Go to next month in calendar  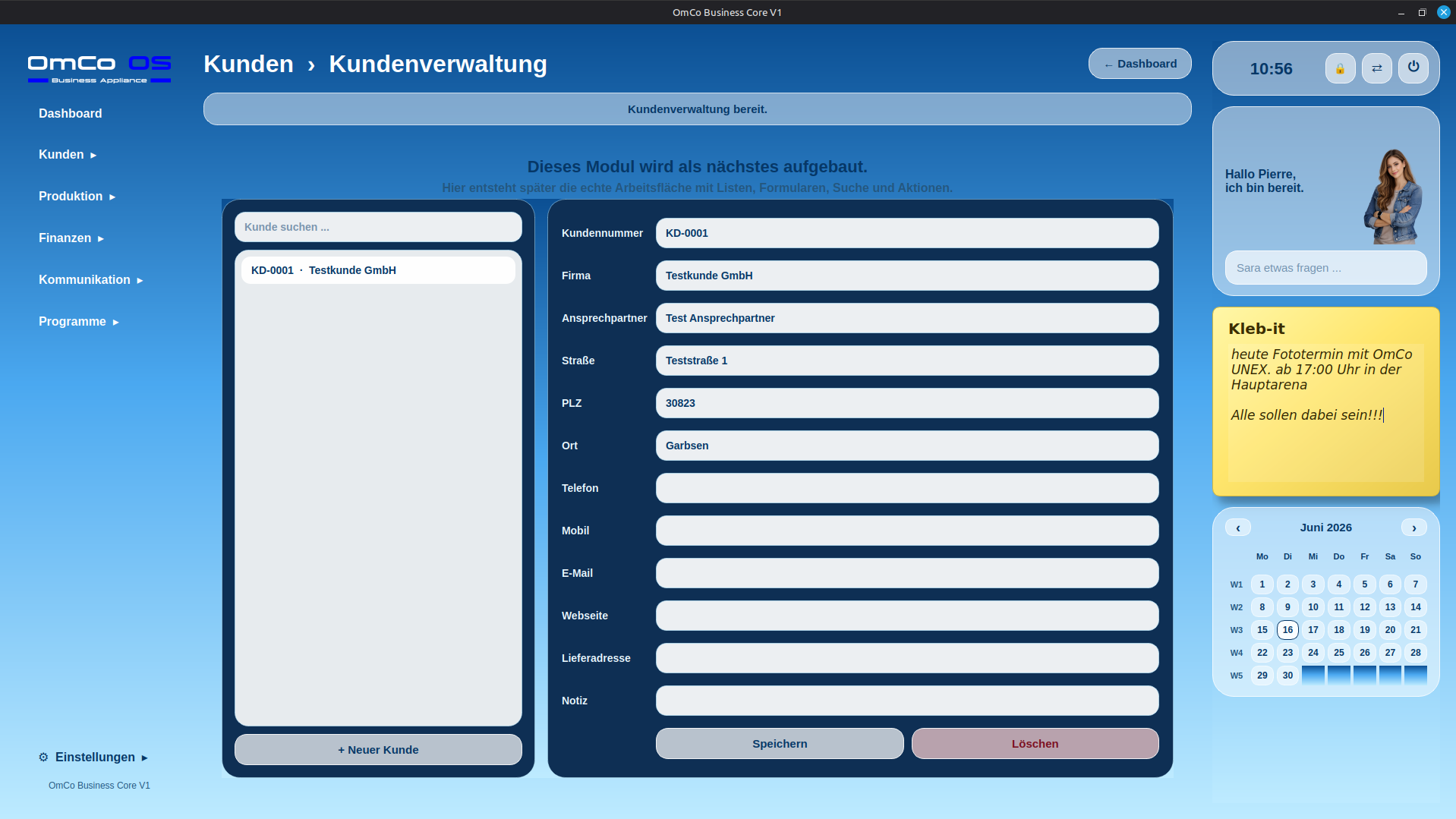[x=1413, y=528]
